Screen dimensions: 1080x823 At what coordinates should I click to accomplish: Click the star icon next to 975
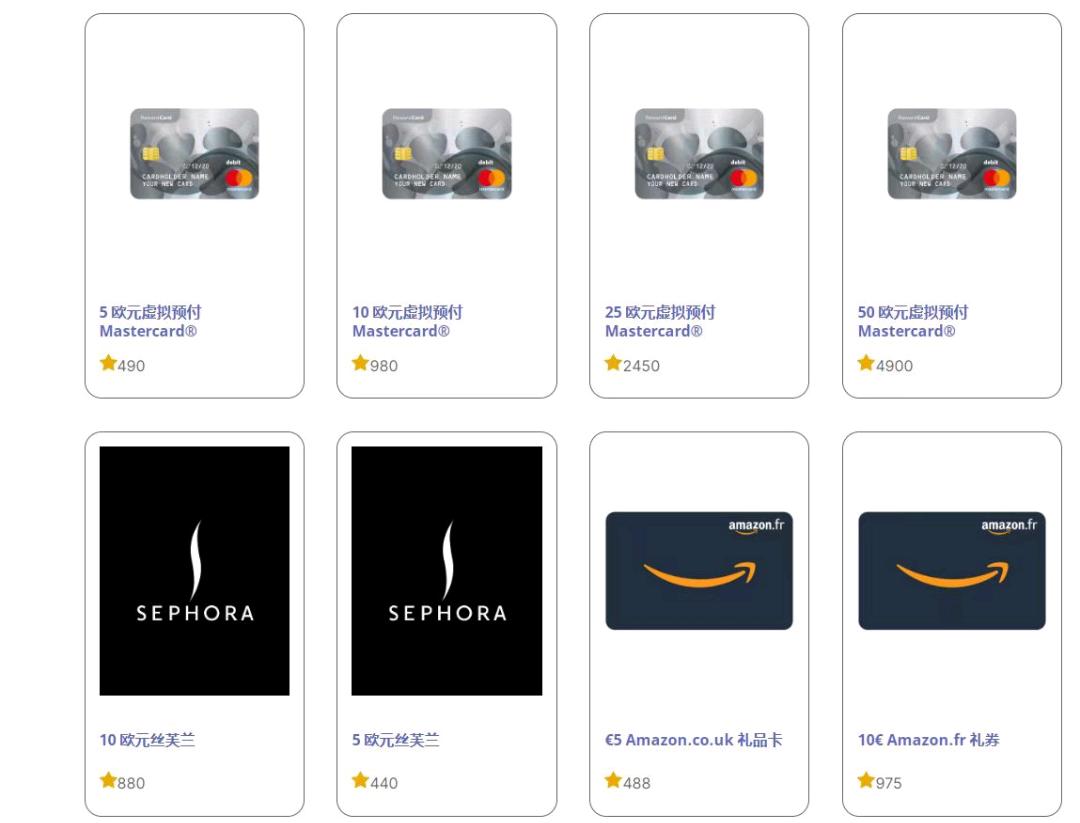866,780
